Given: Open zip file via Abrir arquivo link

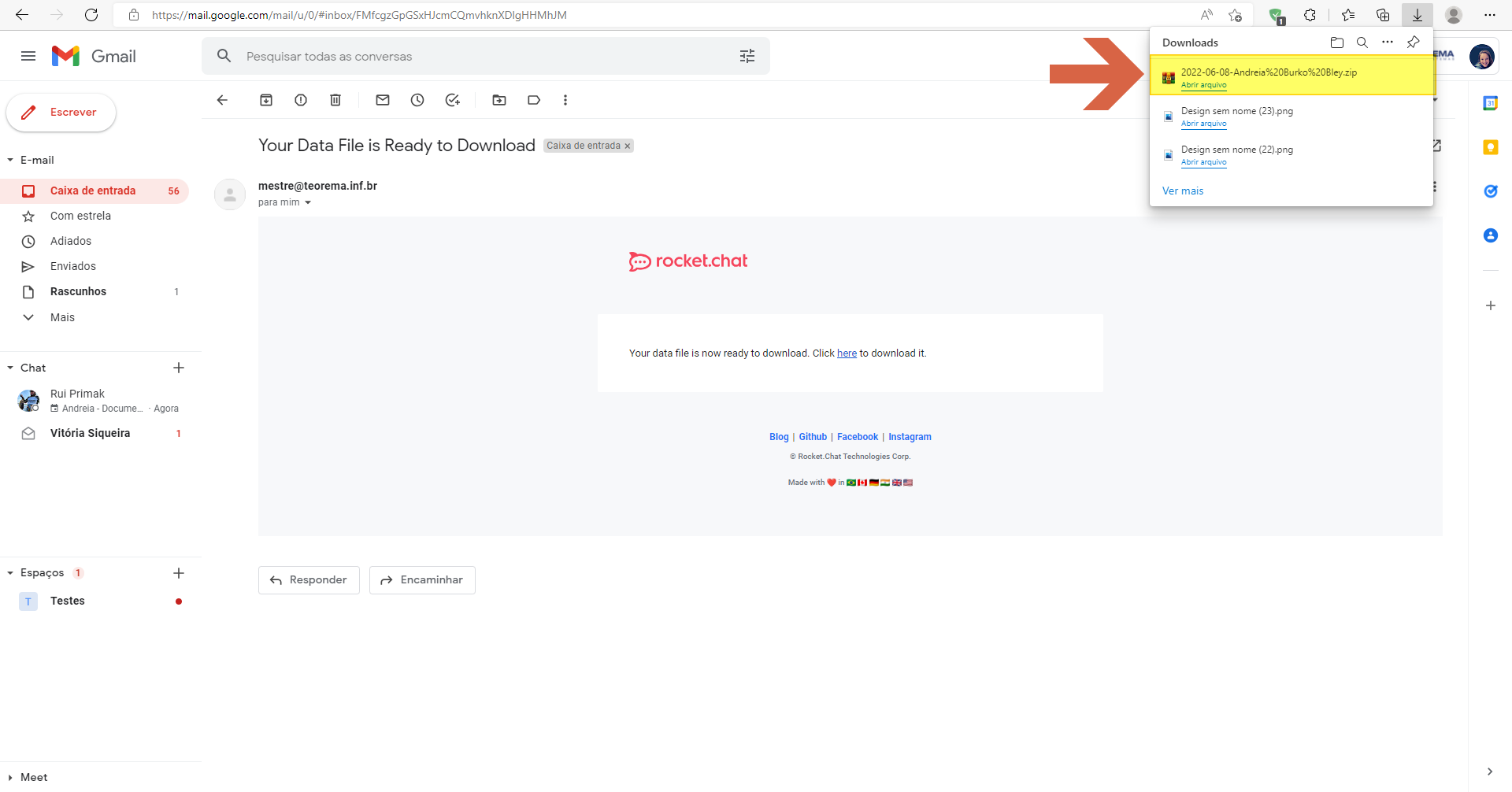Looking at the screenshot, I should 1203,85.
